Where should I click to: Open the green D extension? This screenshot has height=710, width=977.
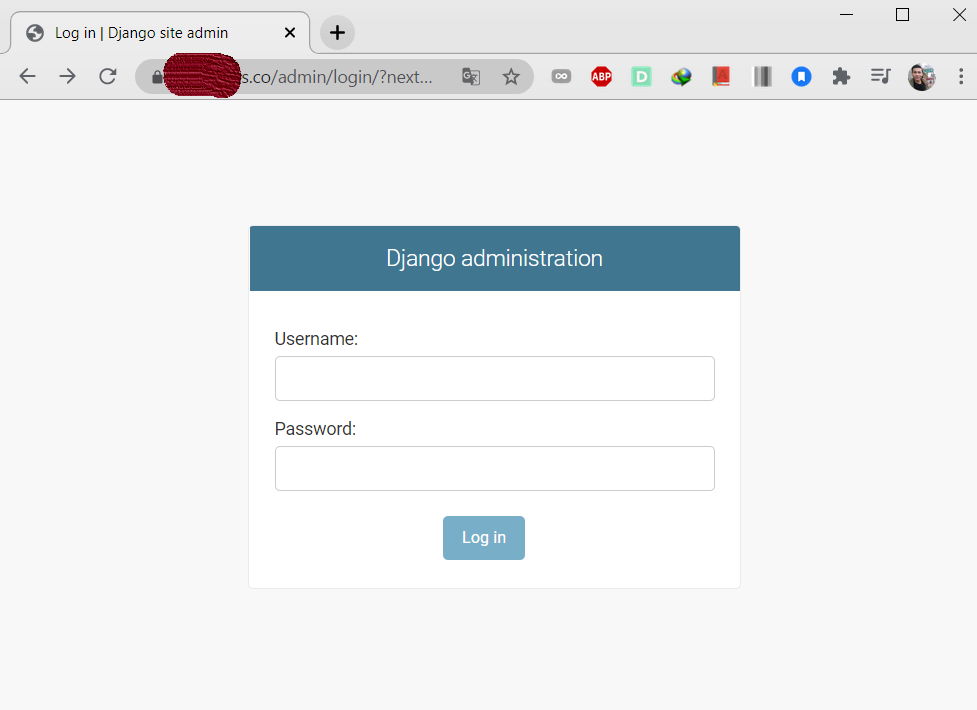tap(641, 77)
